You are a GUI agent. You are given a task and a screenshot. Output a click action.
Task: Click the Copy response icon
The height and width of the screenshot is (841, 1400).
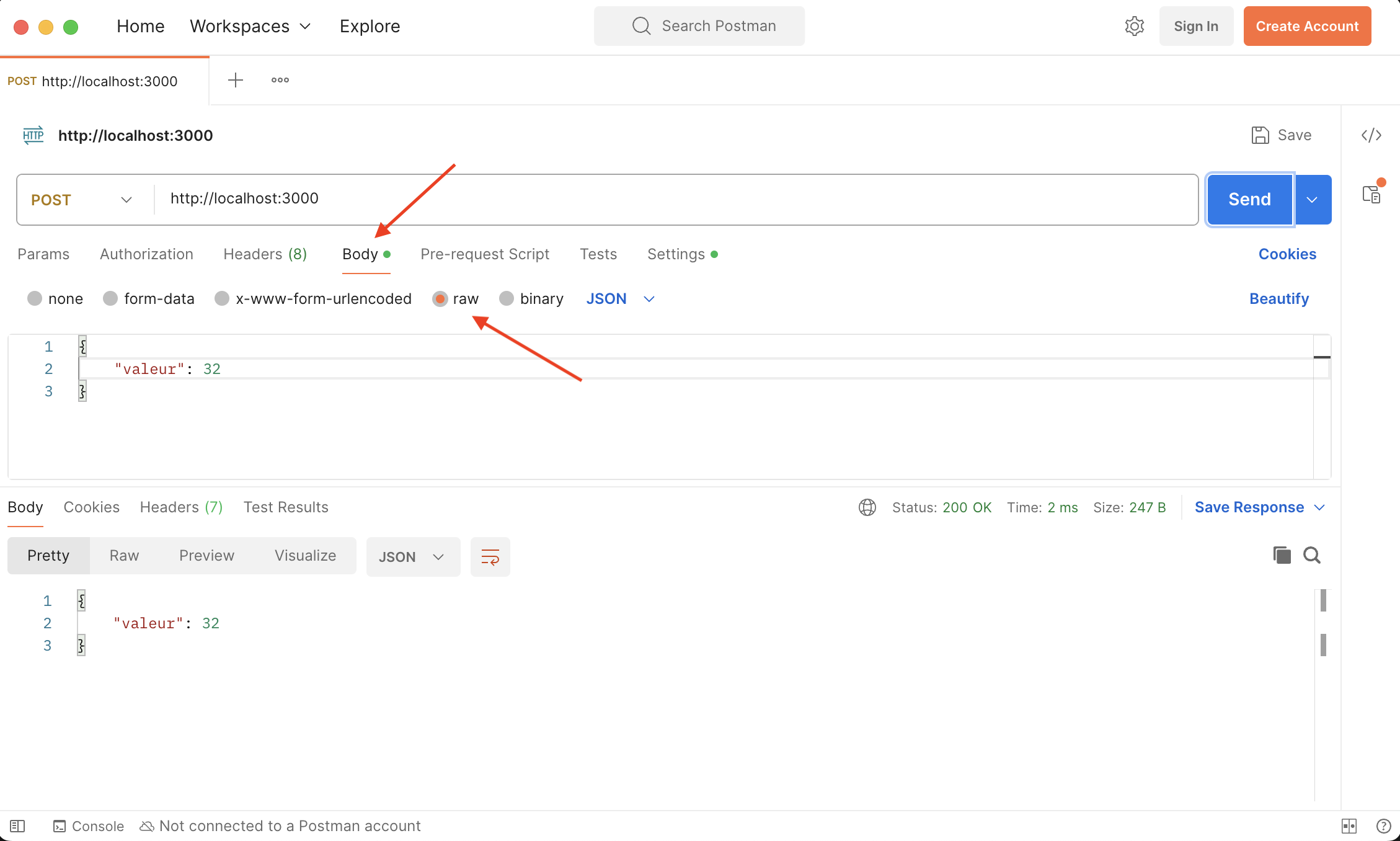click(1282, 555)
